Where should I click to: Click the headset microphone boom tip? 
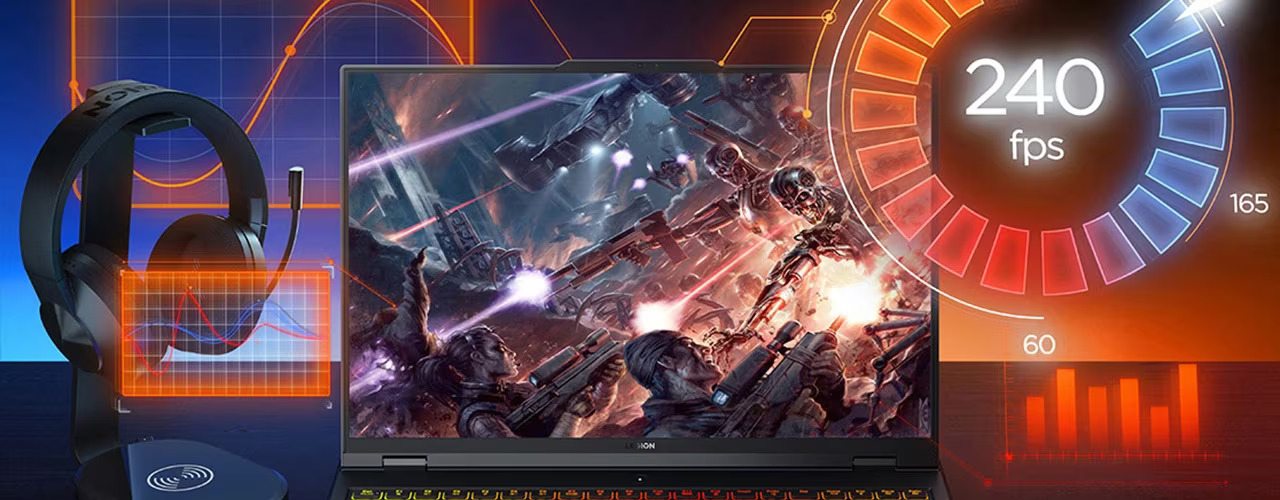click(297, 181)
